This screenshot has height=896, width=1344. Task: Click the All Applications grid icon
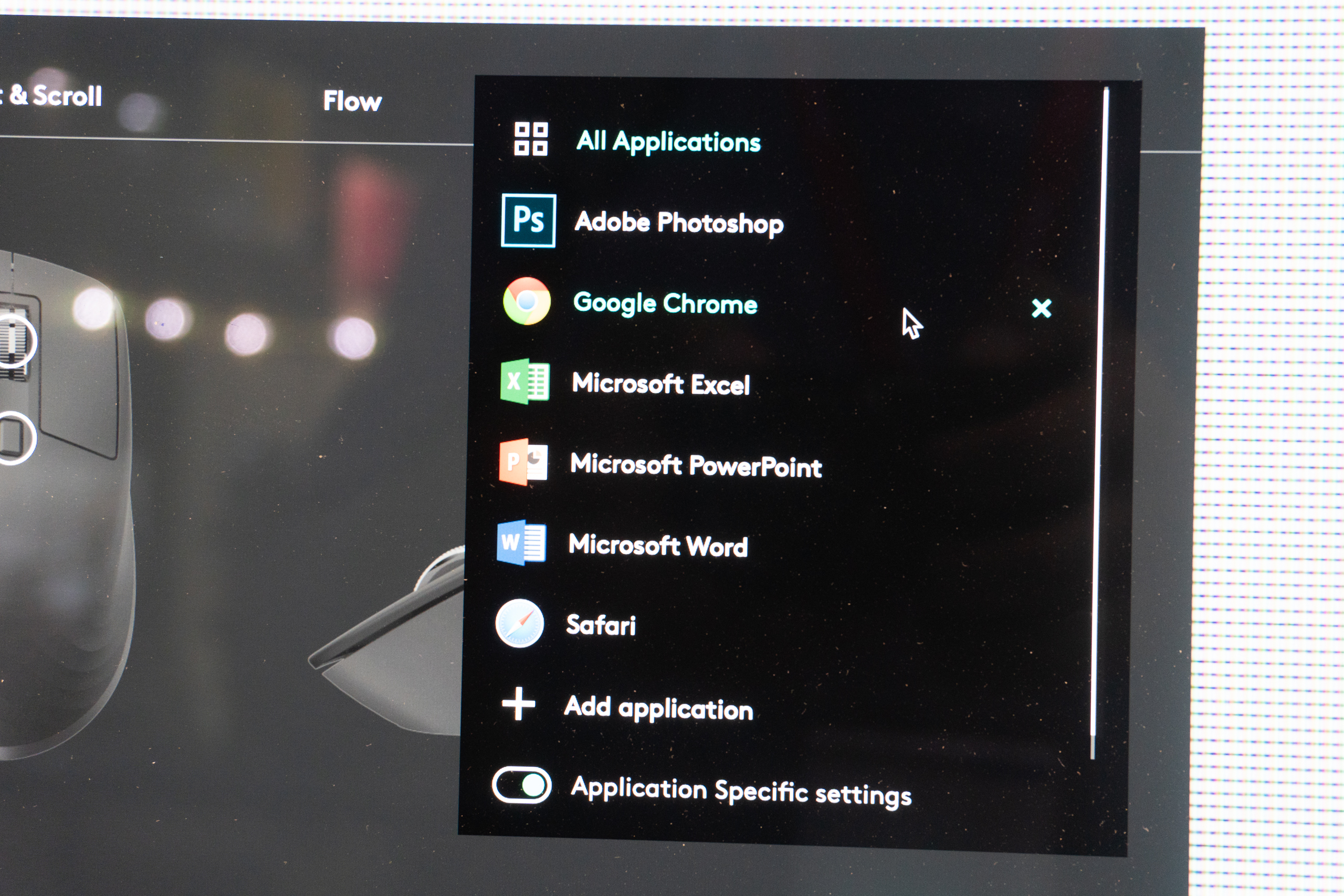point(530,139)
